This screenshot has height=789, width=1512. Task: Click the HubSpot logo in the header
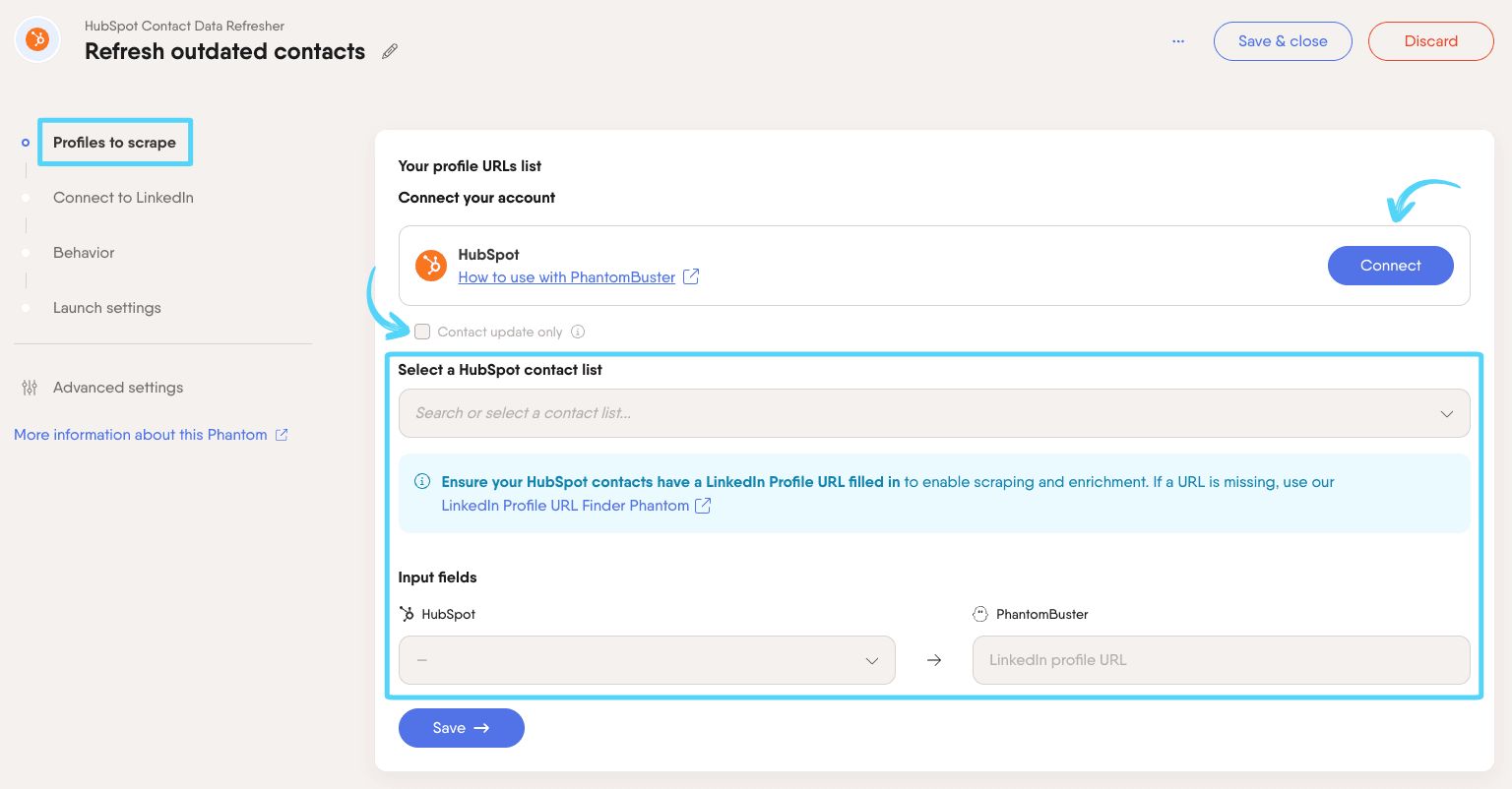coord(37,40)
